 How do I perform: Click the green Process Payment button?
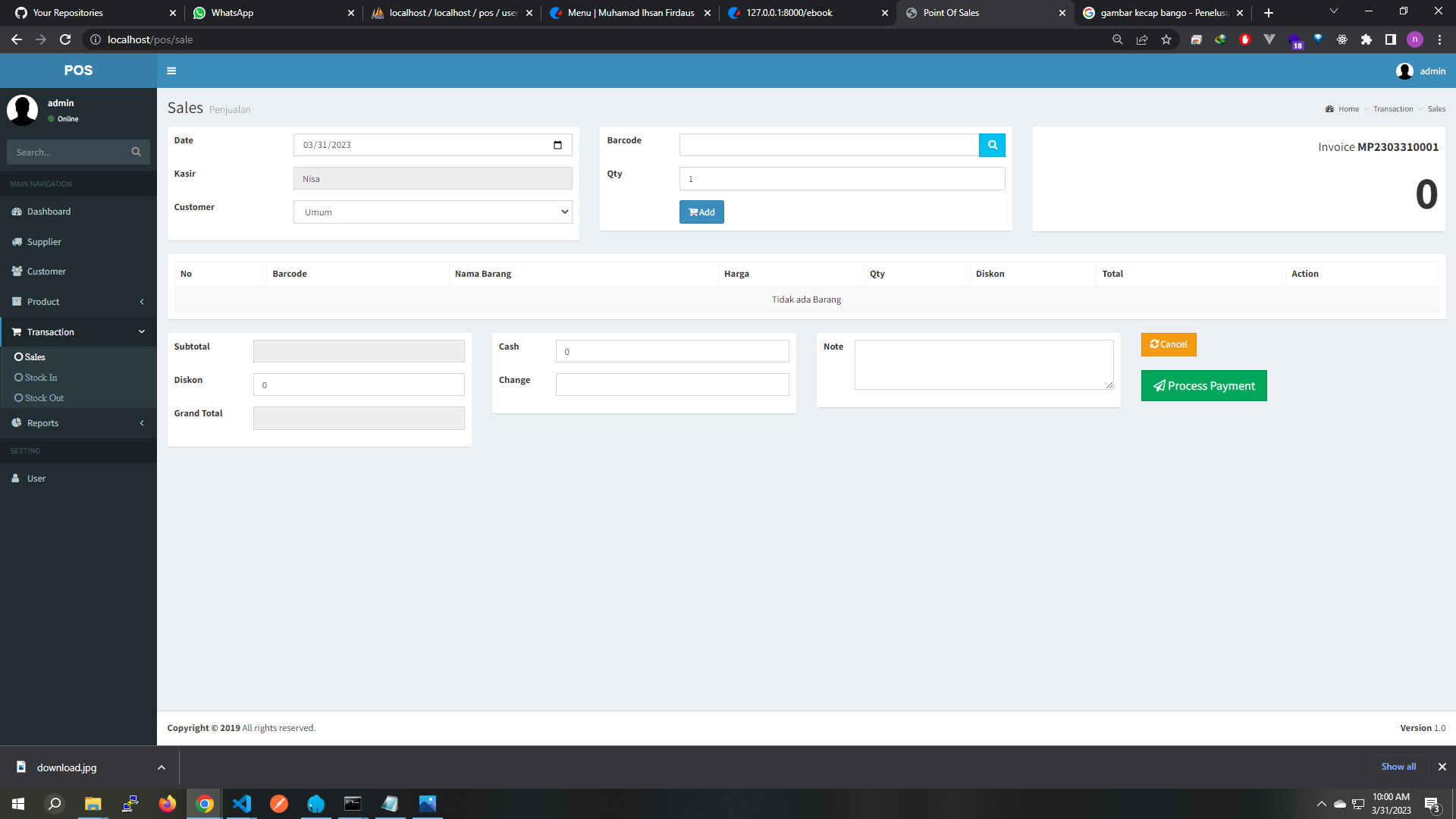pos(1203,386)
